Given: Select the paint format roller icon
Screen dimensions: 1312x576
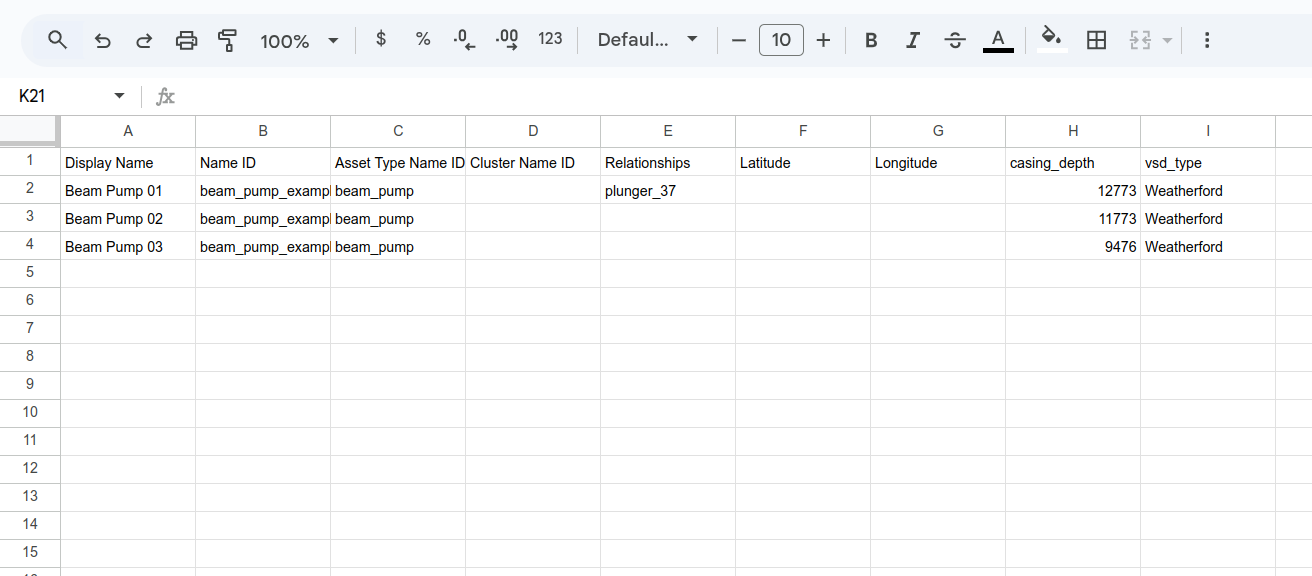Looking at the screenshot, I should click(228, 40).
